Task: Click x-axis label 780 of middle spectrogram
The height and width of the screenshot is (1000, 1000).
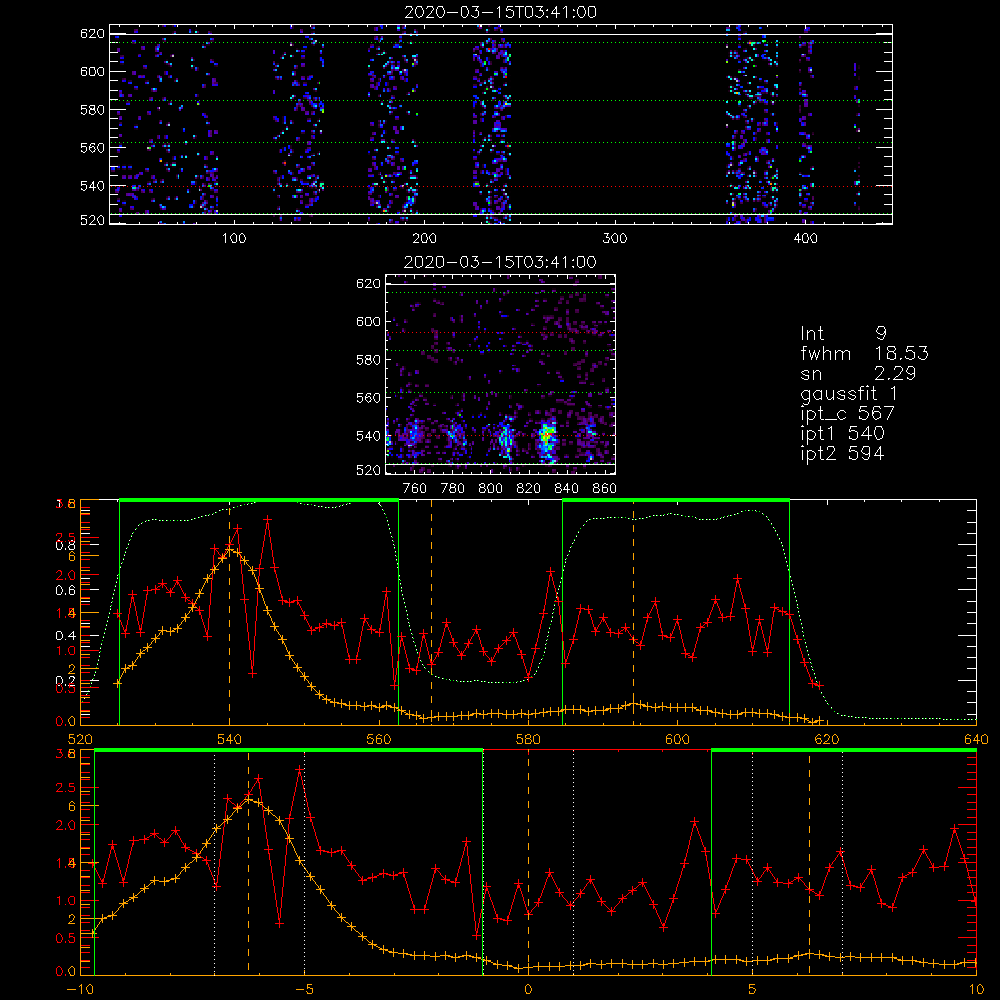Action: (453, 489)
